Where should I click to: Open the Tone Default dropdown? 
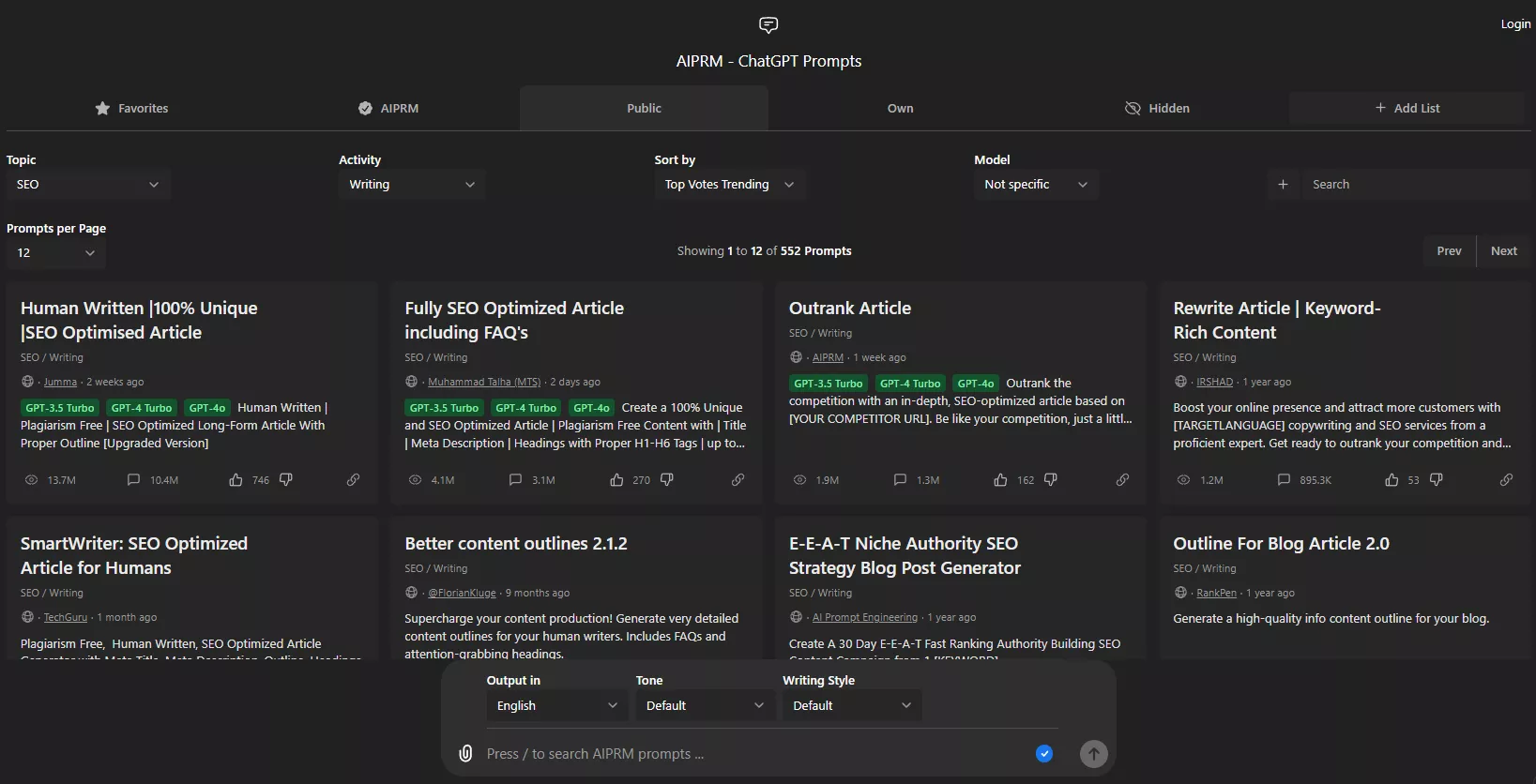point(705,706)
